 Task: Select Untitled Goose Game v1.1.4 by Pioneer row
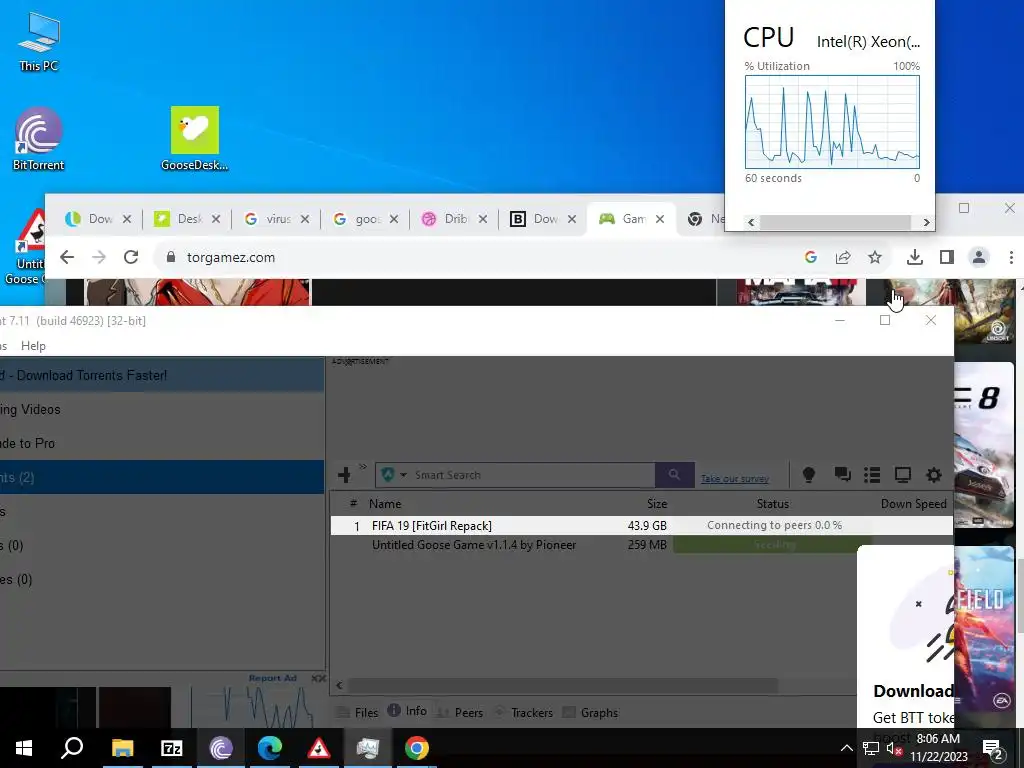point(641,545)
